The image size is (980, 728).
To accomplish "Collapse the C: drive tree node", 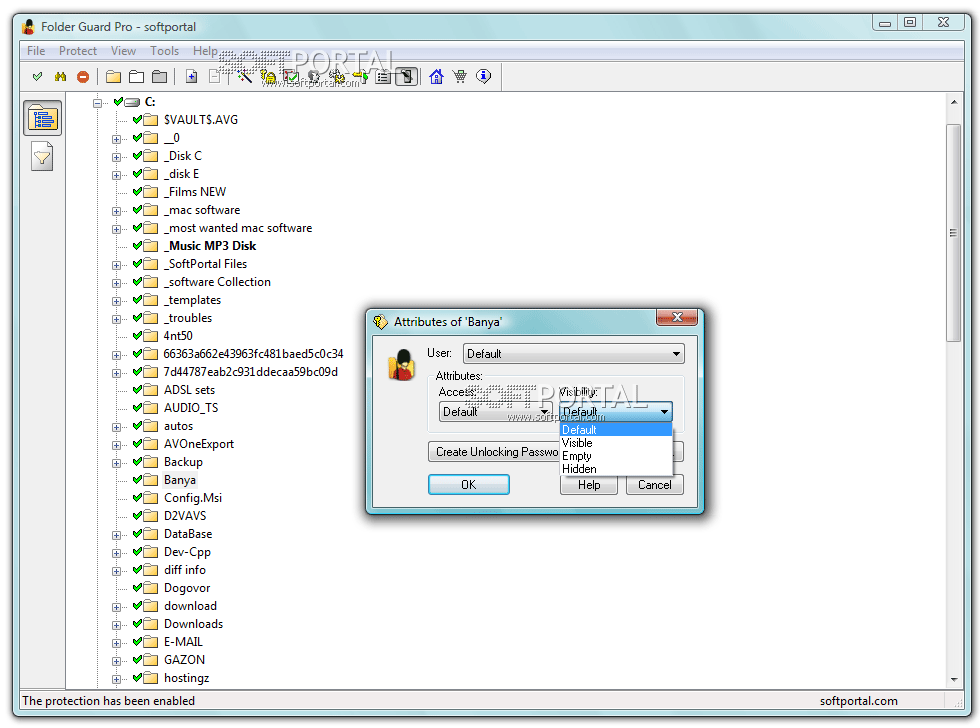I will [98, 102].
